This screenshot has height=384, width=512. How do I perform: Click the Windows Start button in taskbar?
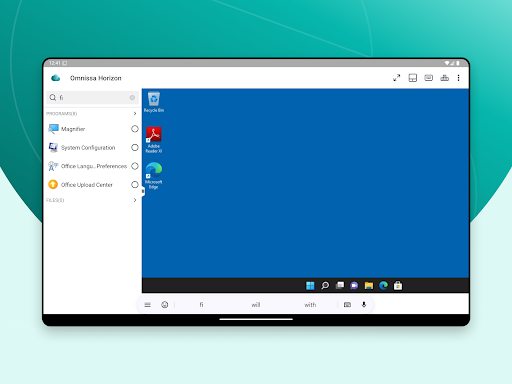[310, 286]
